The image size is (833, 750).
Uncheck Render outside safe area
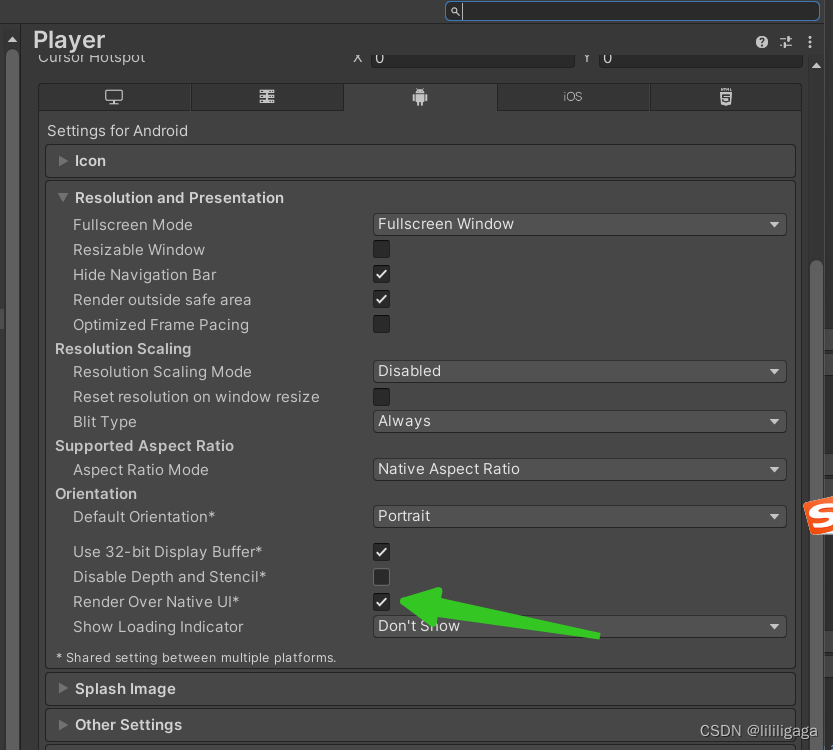[381, 299]
